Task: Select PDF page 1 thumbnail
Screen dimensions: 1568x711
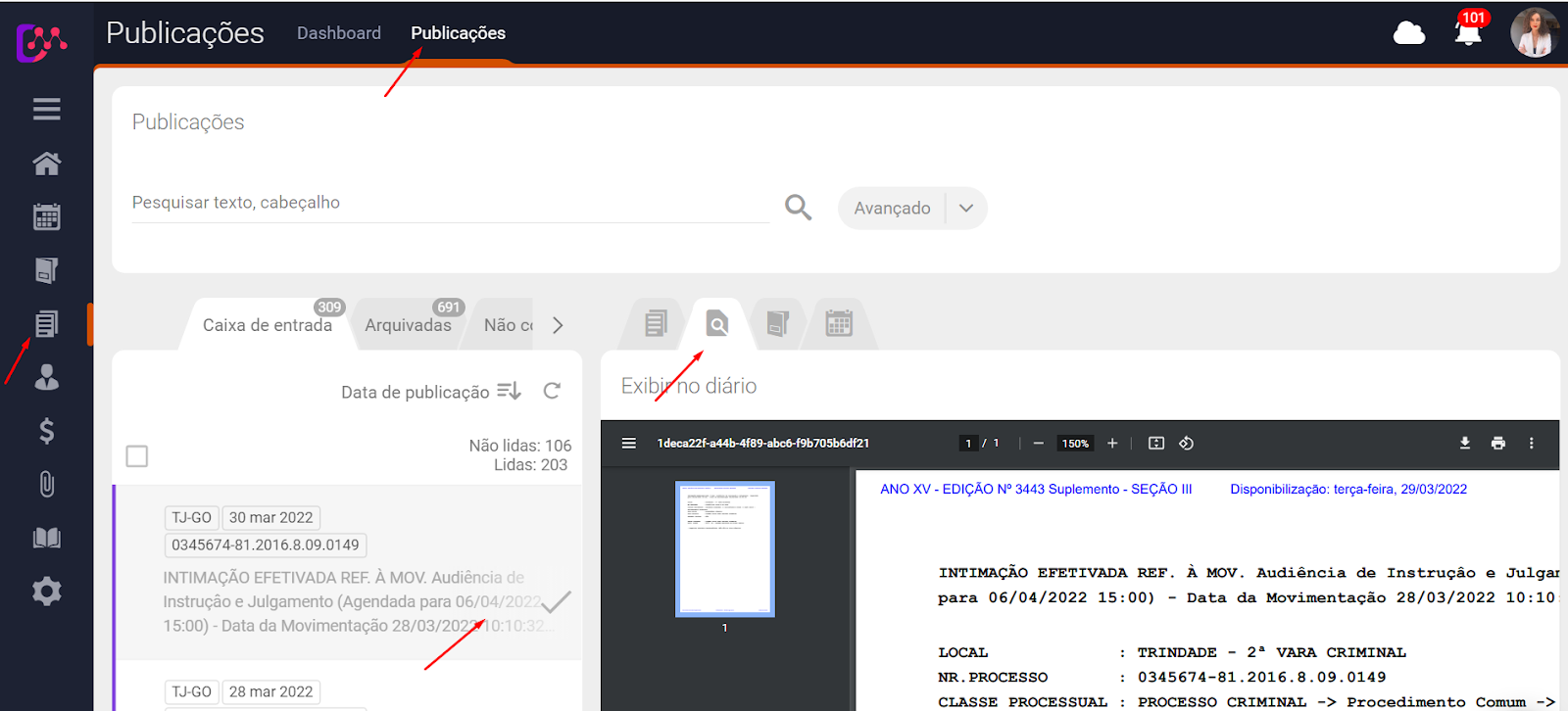Action: (725, 548)
